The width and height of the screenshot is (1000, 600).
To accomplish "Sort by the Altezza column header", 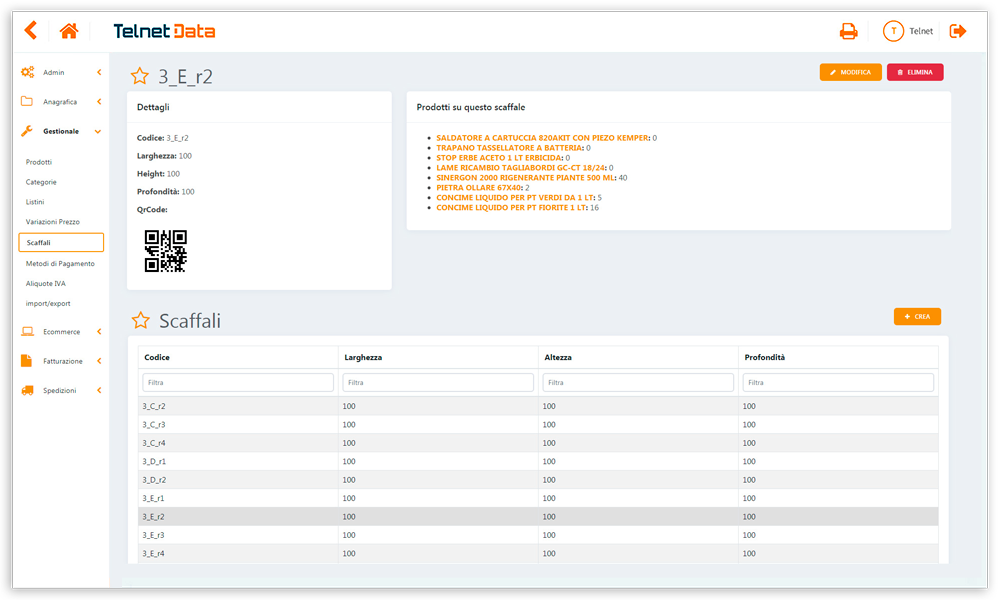I will [x=557, y=357].
